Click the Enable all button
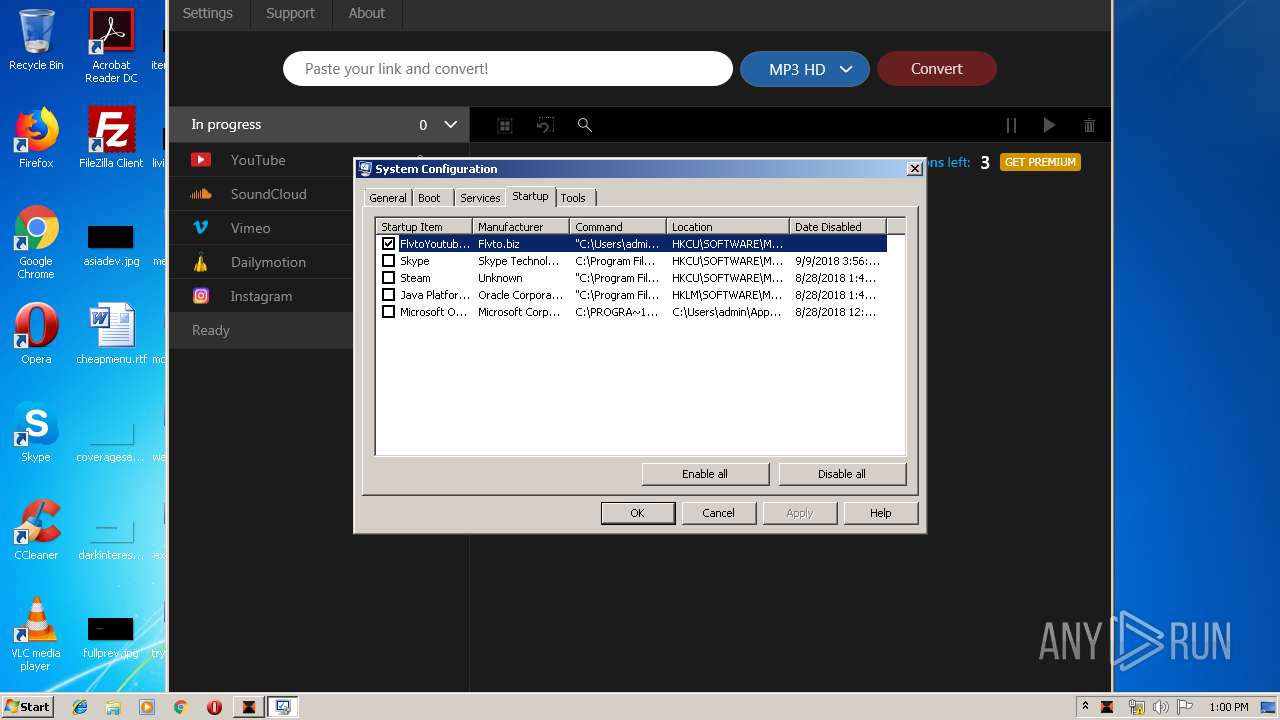Screen dimensions: 1280x720 (x=705, y=474)
